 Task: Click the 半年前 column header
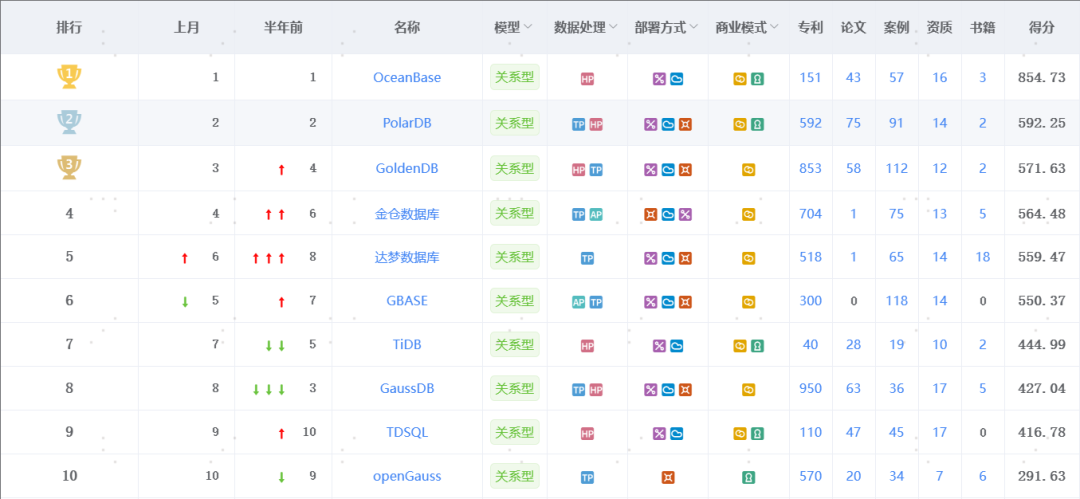click(283, 28)
